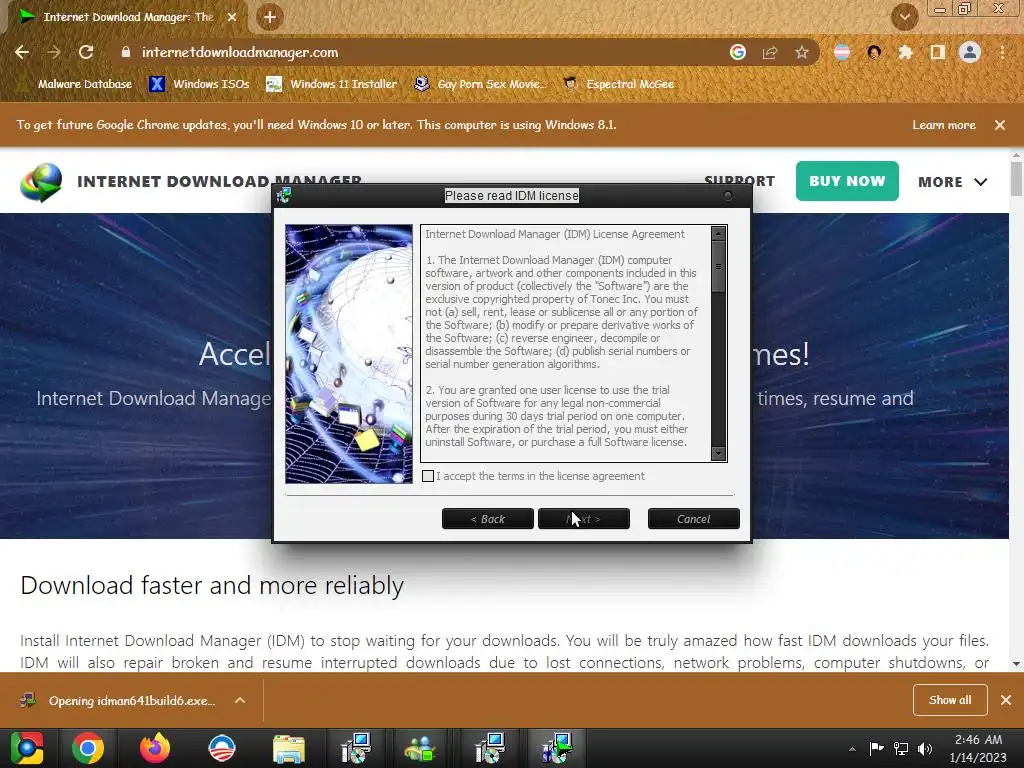Open the Chrome profile avatar
The height and width of the screenshot is (768, 1024).
click(970, 52)
